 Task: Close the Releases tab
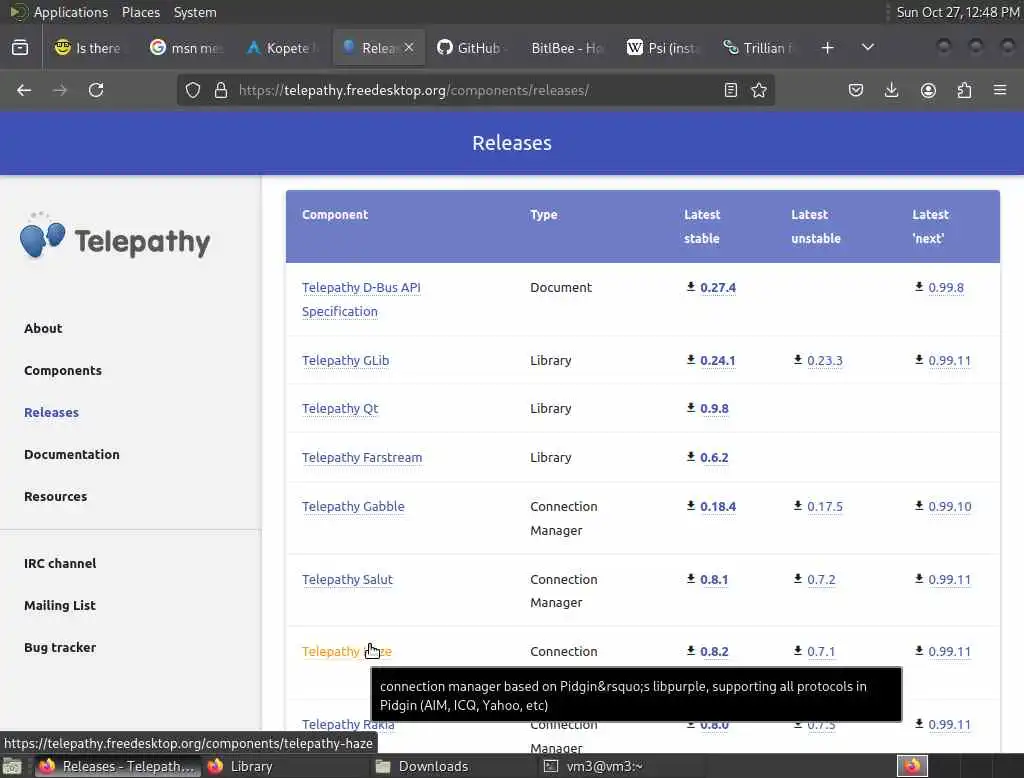409,48
